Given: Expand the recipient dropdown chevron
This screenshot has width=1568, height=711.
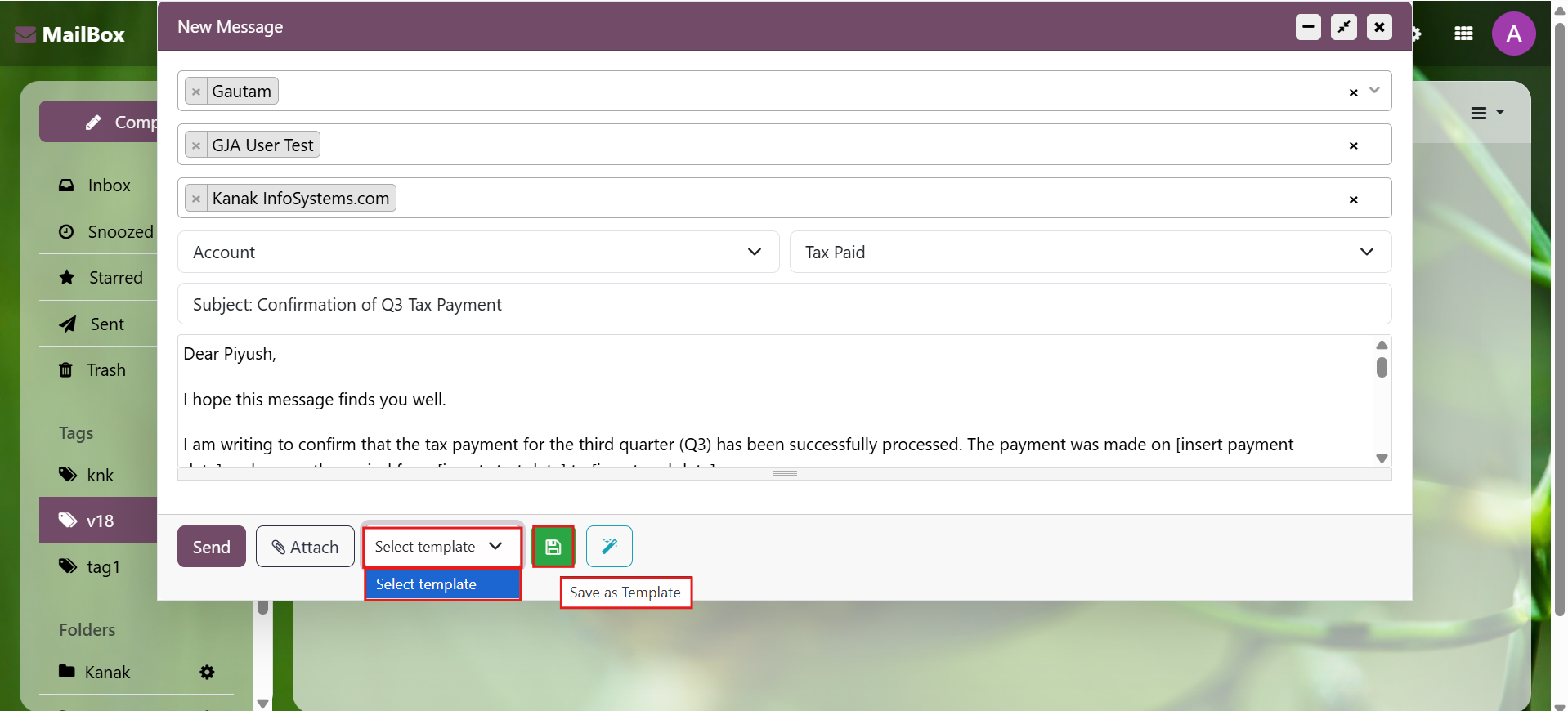Looking at the screenshot, I should point(1374,91).
